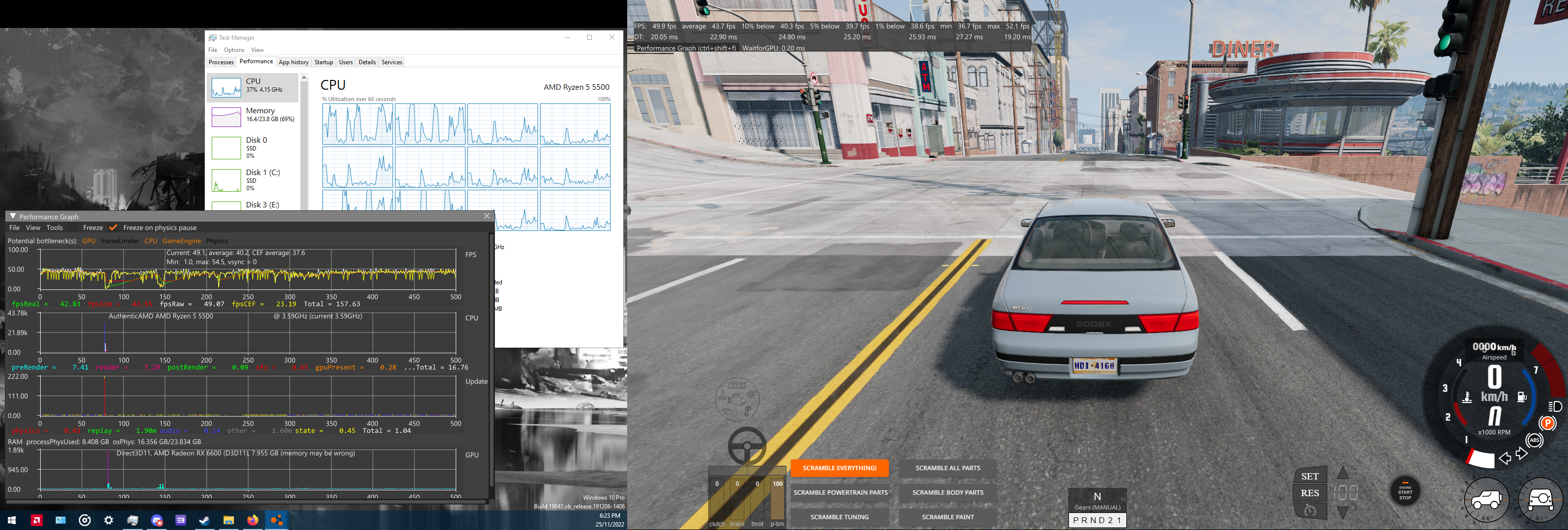Screen dimensions: 1568x530
Task: Click Task Manager sidebar scroll up arrow
Action: [304, 78]
